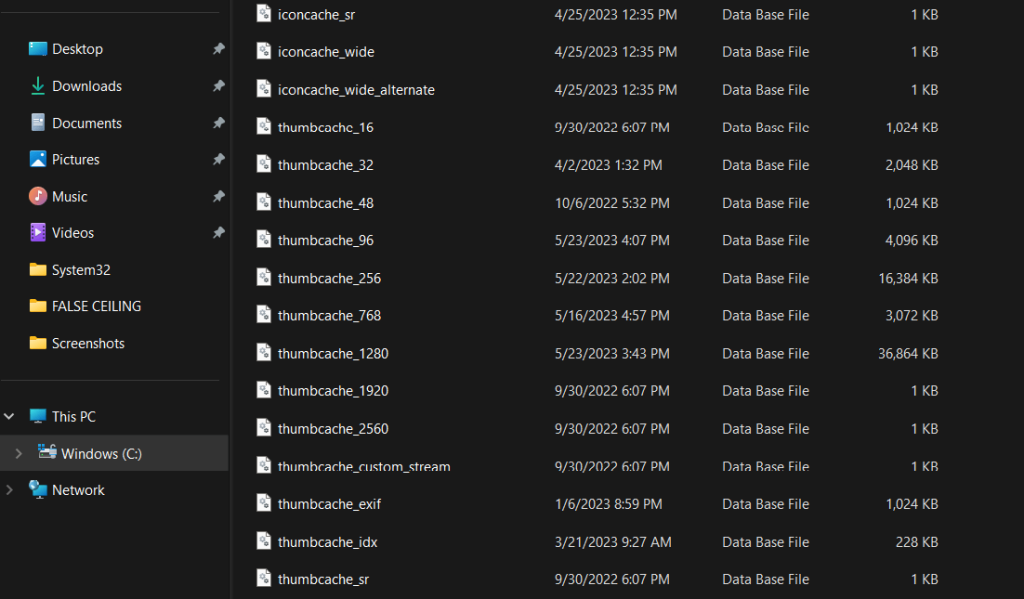Select iconcache_sr file icon
This screenshot has width=1024, height=599.
click(264, 13)
